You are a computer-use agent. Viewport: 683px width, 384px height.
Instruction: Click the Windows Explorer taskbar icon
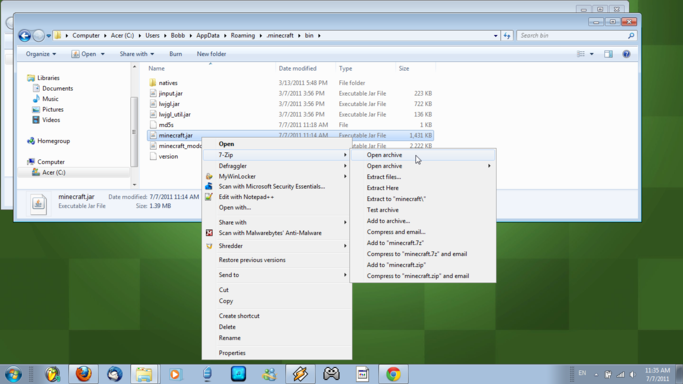[x=144, y=374]
